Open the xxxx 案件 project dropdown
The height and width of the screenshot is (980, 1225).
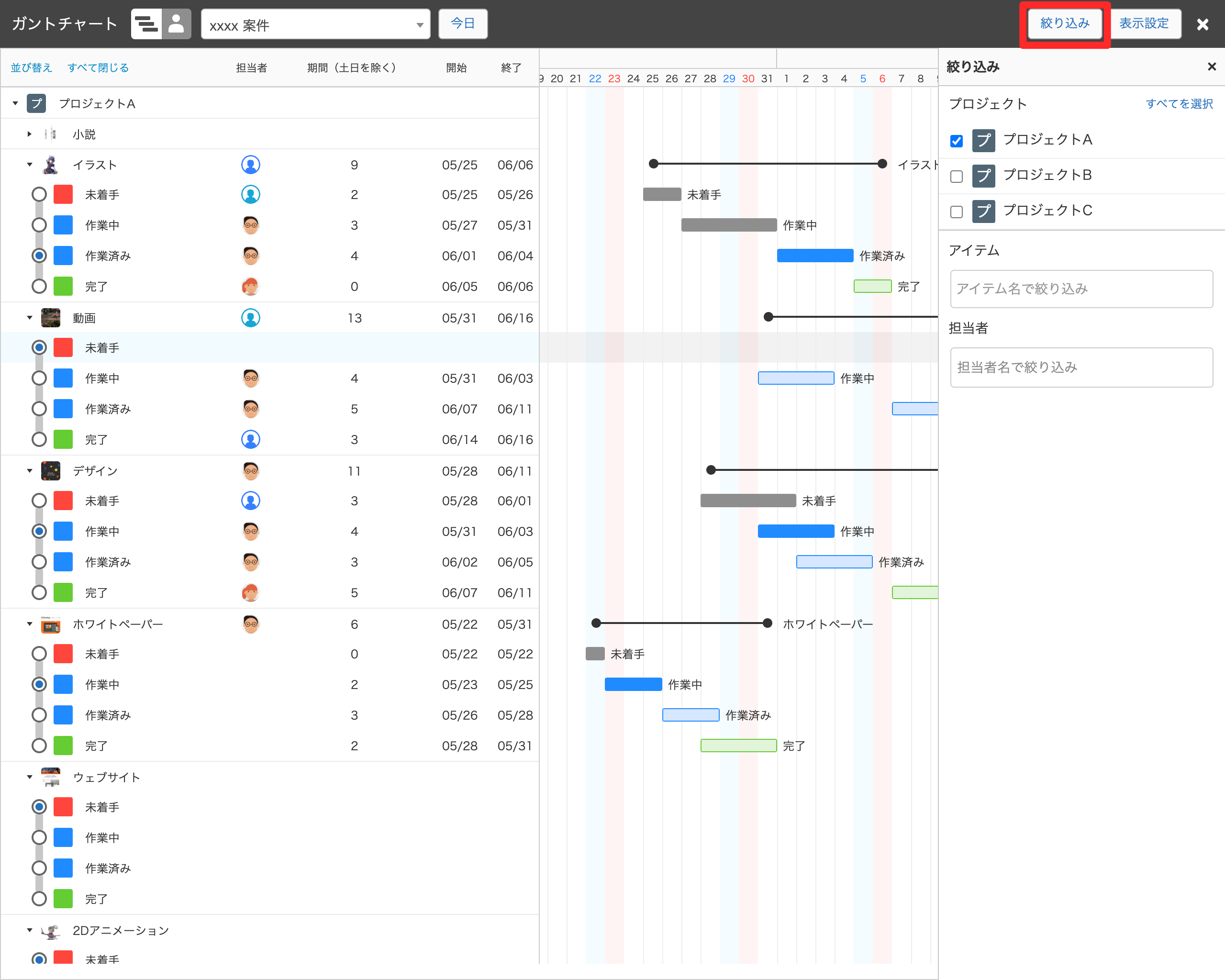[x=315, y=24]
